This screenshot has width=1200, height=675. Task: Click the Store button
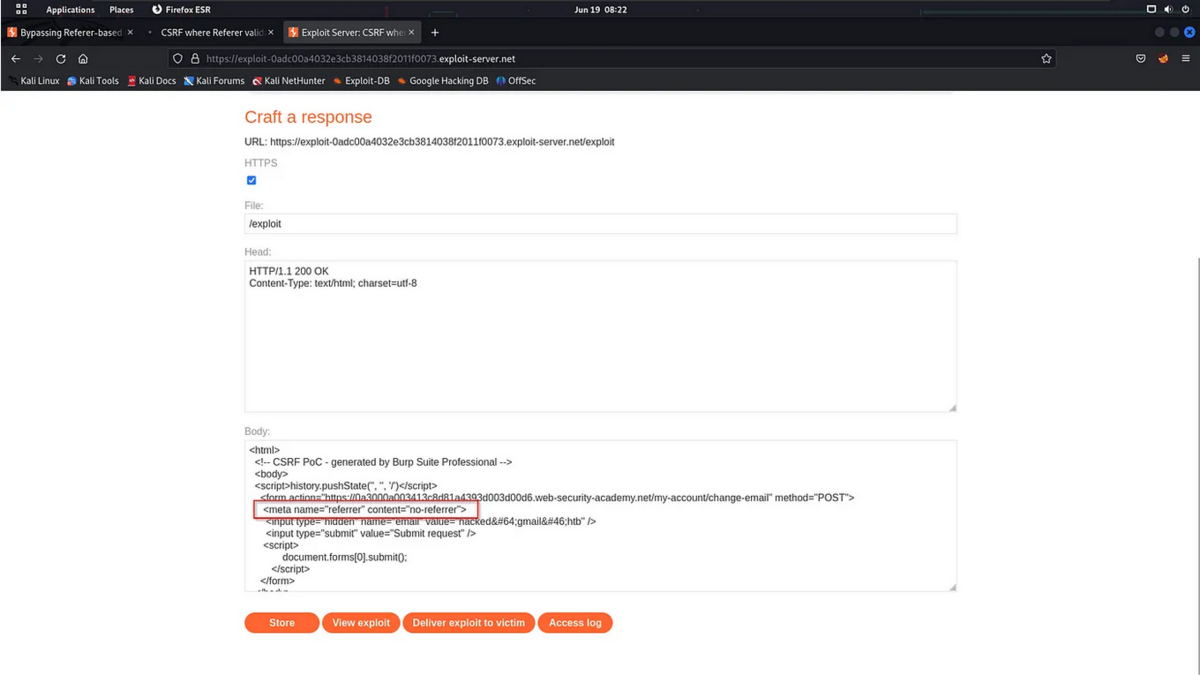282,623
